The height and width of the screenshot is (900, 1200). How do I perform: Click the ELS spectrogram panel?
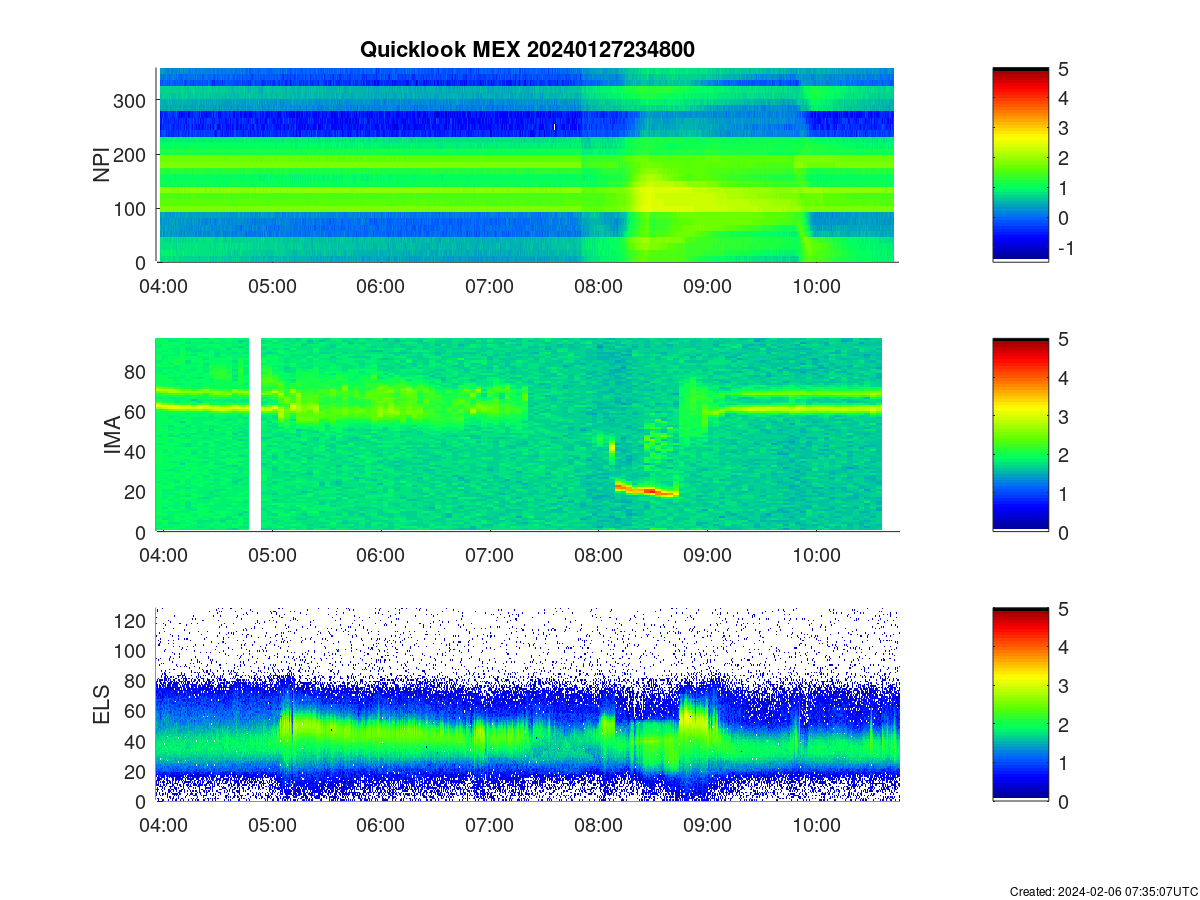click(527, 704)
